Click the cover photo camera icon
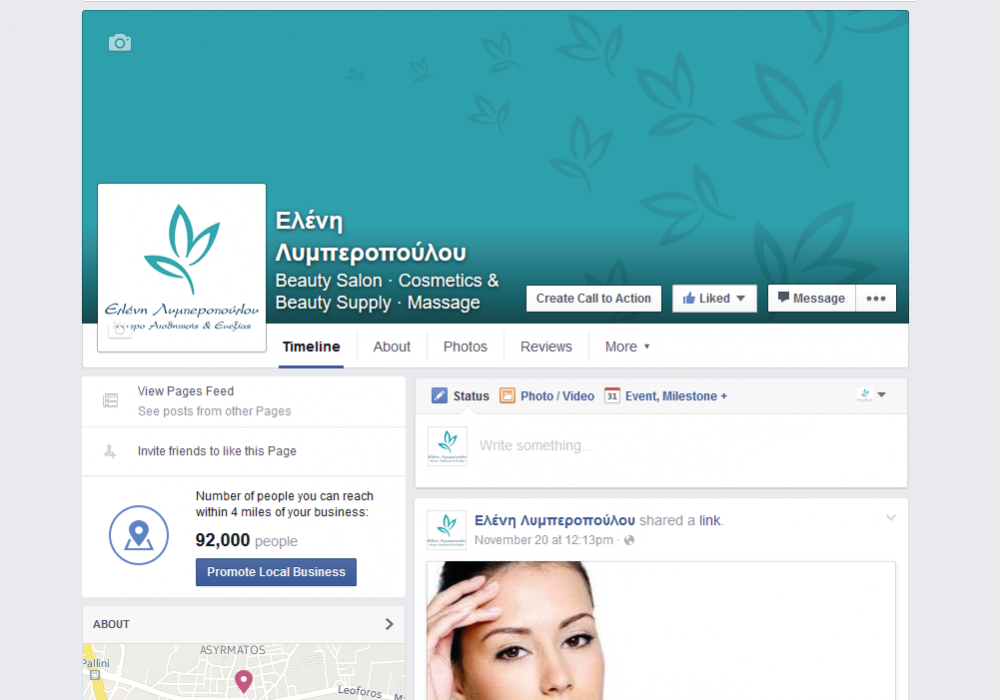Image resolution: width=1000 pixels, height=700 pixels. [120, 43]
